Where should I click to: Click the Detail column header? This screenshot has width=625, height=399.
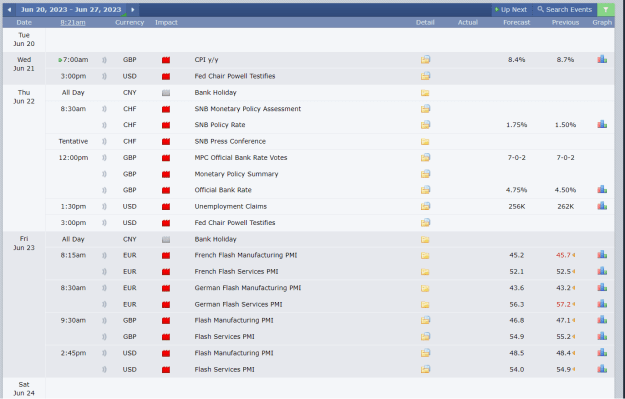425,23
